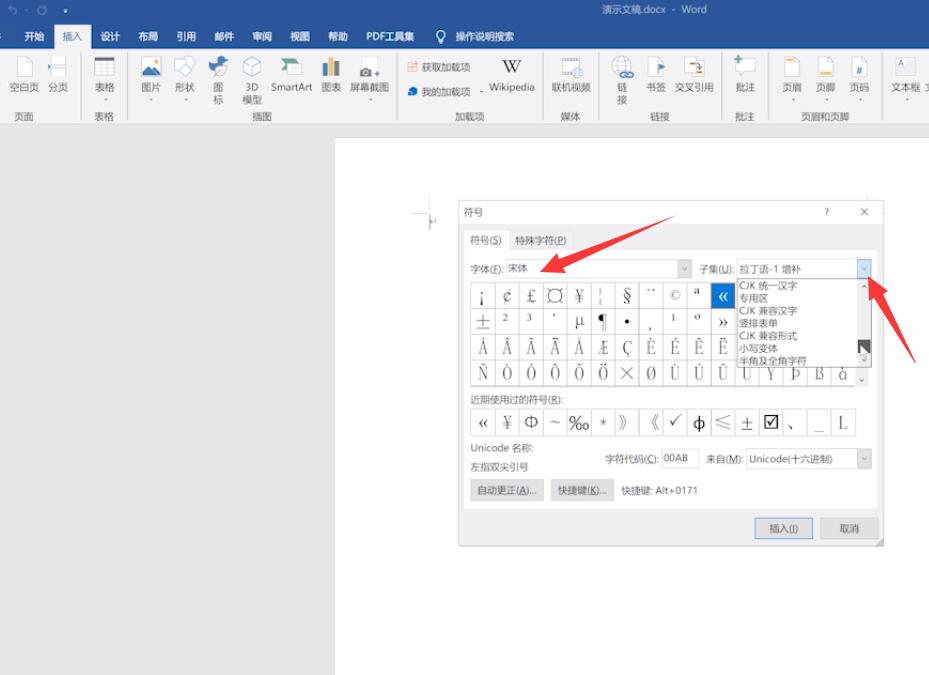Open the Page Number (页码) menu

859,78
